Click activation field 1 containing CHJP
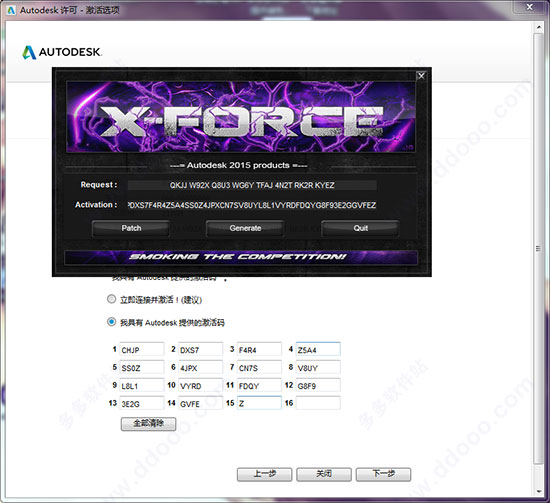This screenshot has height=503, width=550. pyautogui.click(x=142, y=349)
